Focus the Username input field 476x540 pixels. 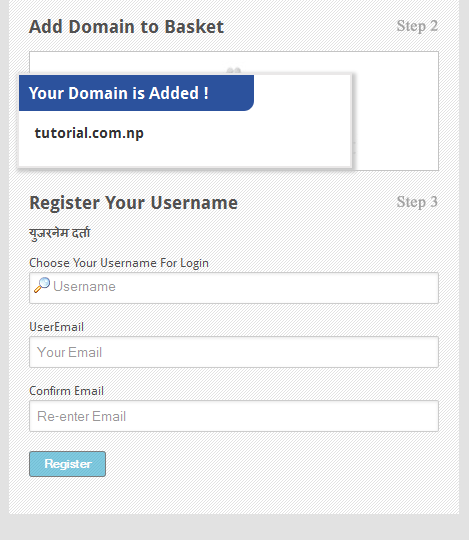(x=234, y=288)
